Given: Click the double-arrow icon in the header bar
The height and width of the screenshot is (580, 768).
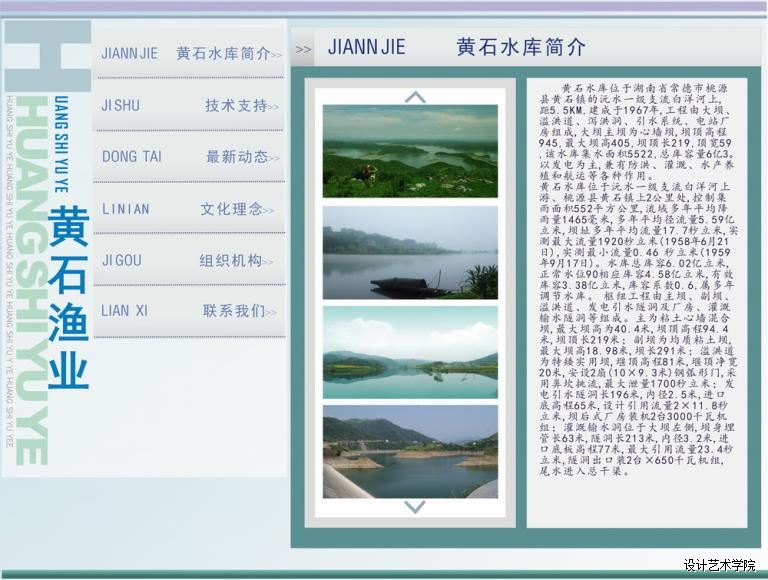Looking at the screenshot, I should [304, 48].
